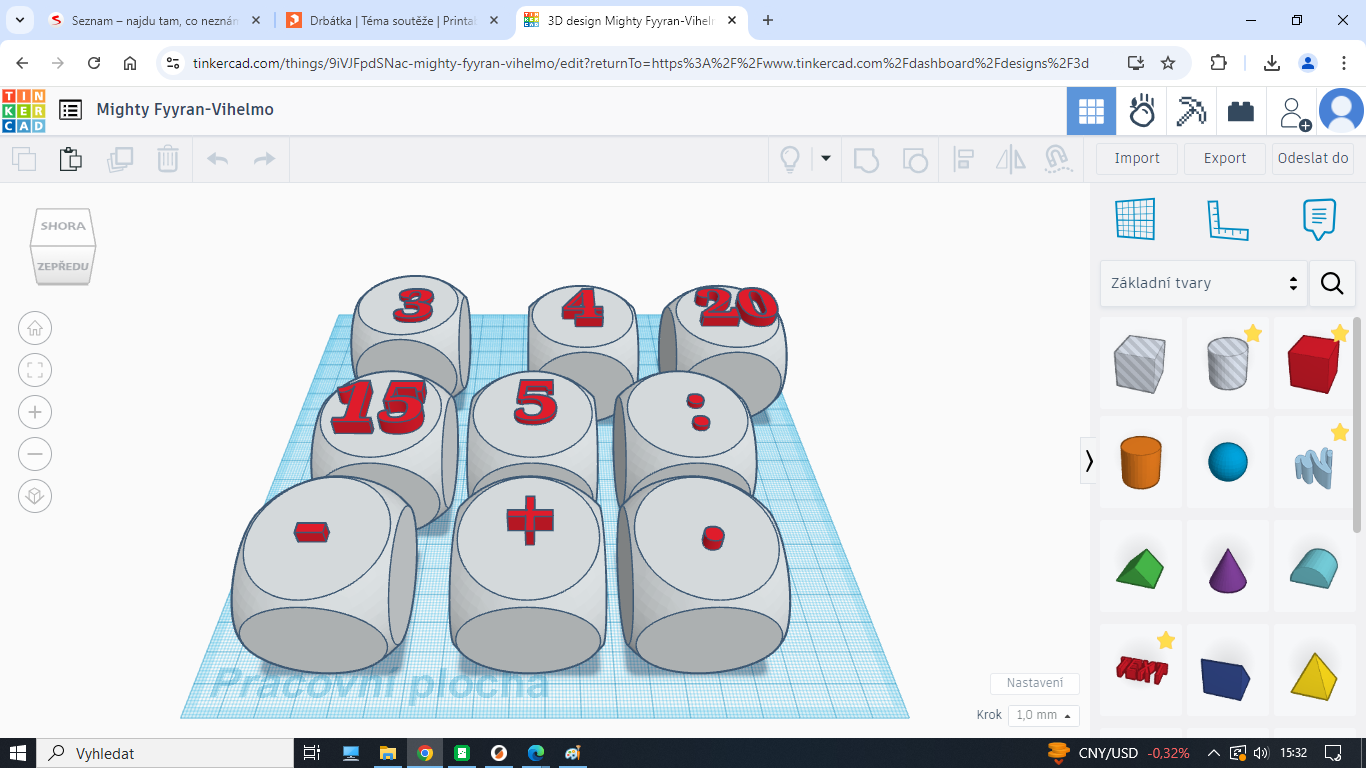Click the Zoom in plus button
This screenshot has height=768, width=1366.
point(35,412)
